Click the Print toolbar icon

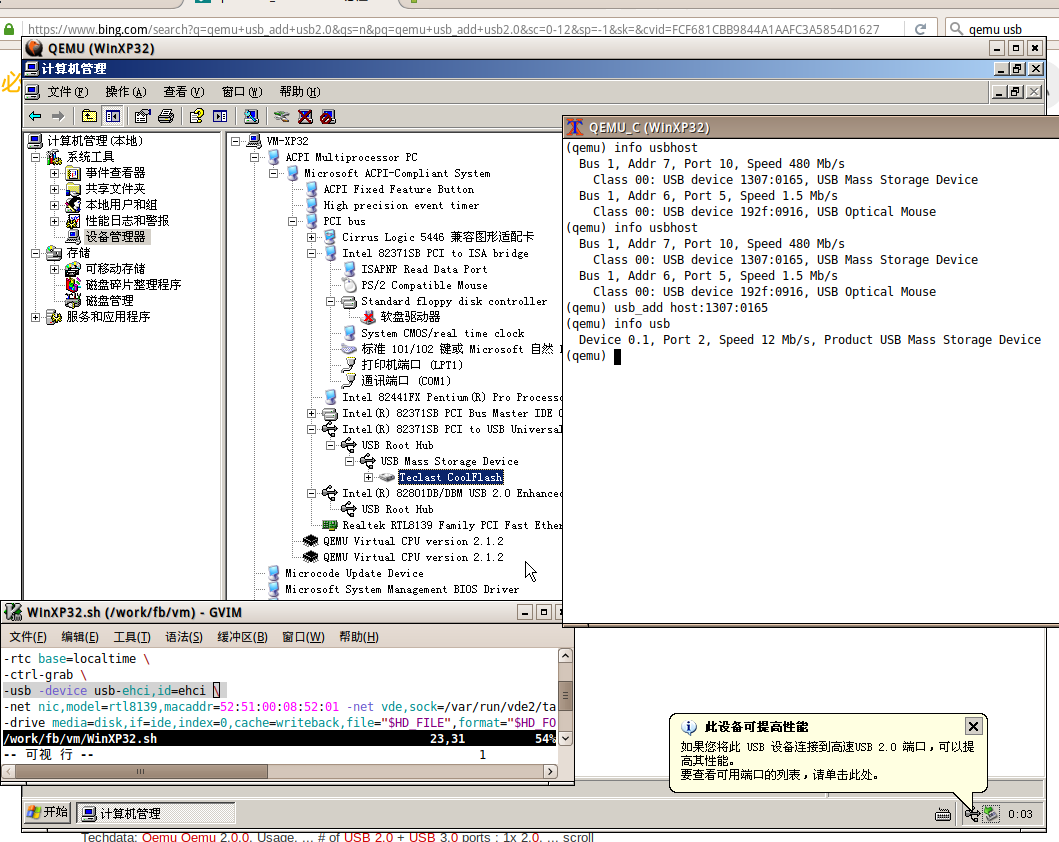click(165, 116)
